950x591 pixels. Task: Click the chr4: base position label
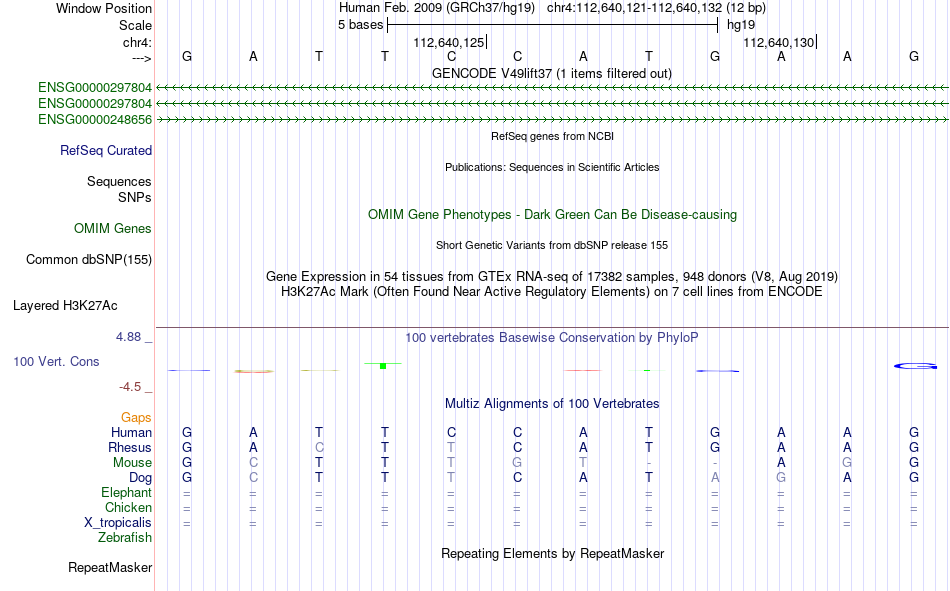point(138,42)
